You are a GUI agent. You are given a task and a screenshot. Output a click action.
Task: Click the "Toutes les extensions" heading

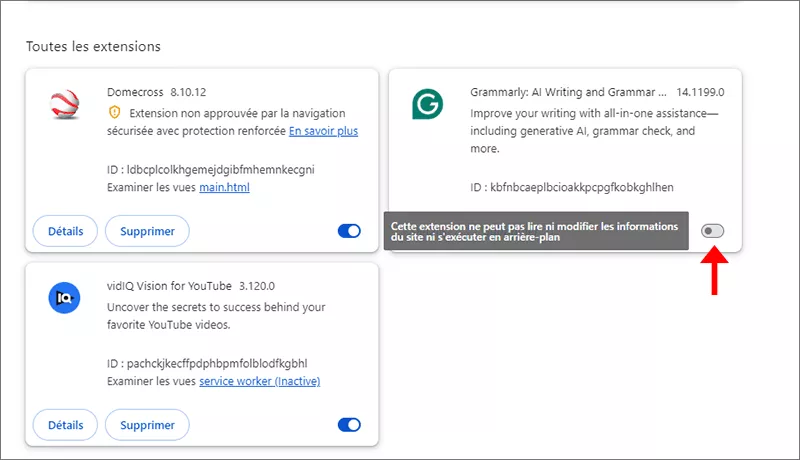click(93, 47)
